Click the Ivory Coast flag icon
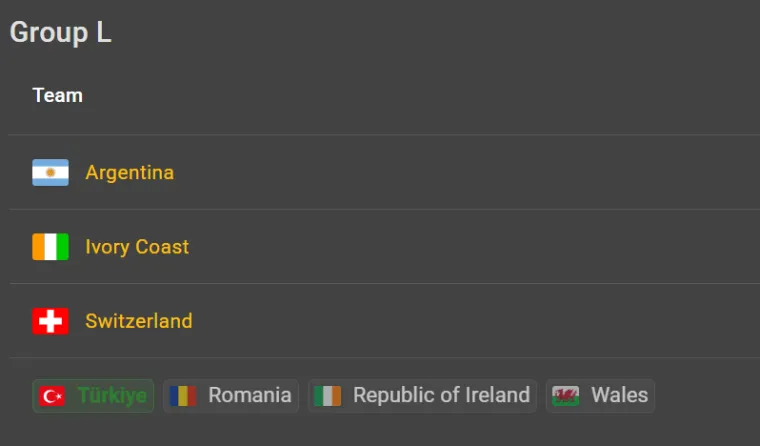The image size is (760, 446). (50, 247)
